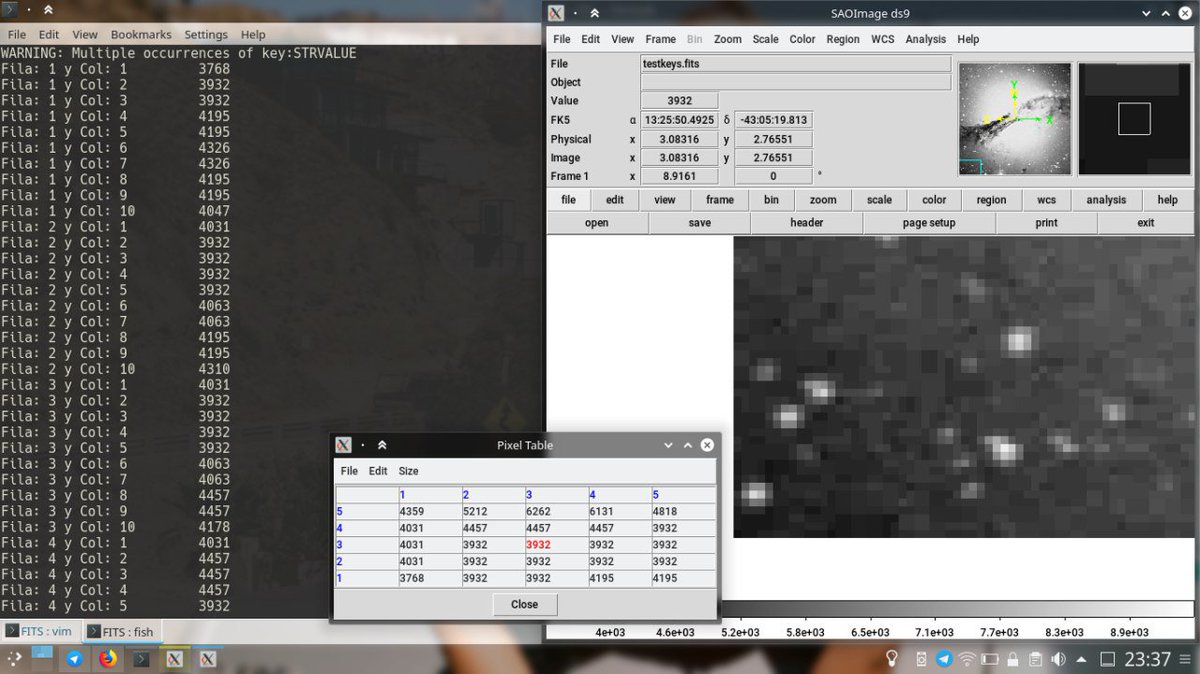This screenshot has width=1200, height=674.
Task: Click the File field showing testkeys.fits
Action: (796, 64)
